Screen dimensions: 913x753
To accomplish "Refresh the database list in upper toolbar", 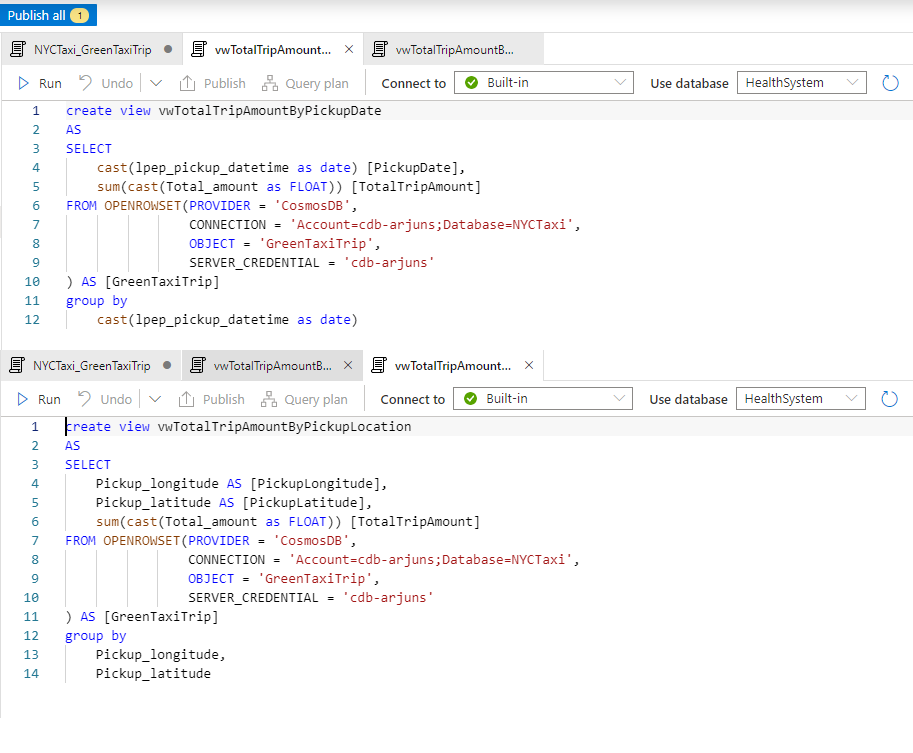I will (890, 83).
